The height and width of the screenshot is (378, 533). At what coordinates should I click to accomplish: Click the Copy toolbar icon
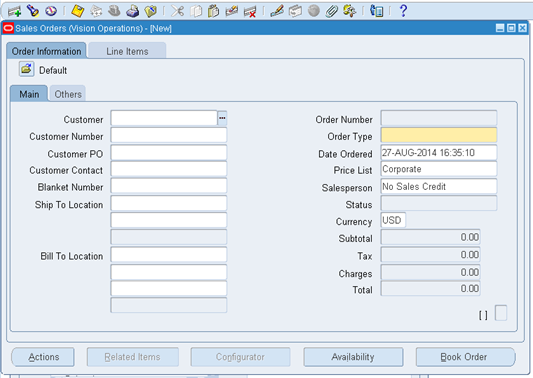[196, 11]
